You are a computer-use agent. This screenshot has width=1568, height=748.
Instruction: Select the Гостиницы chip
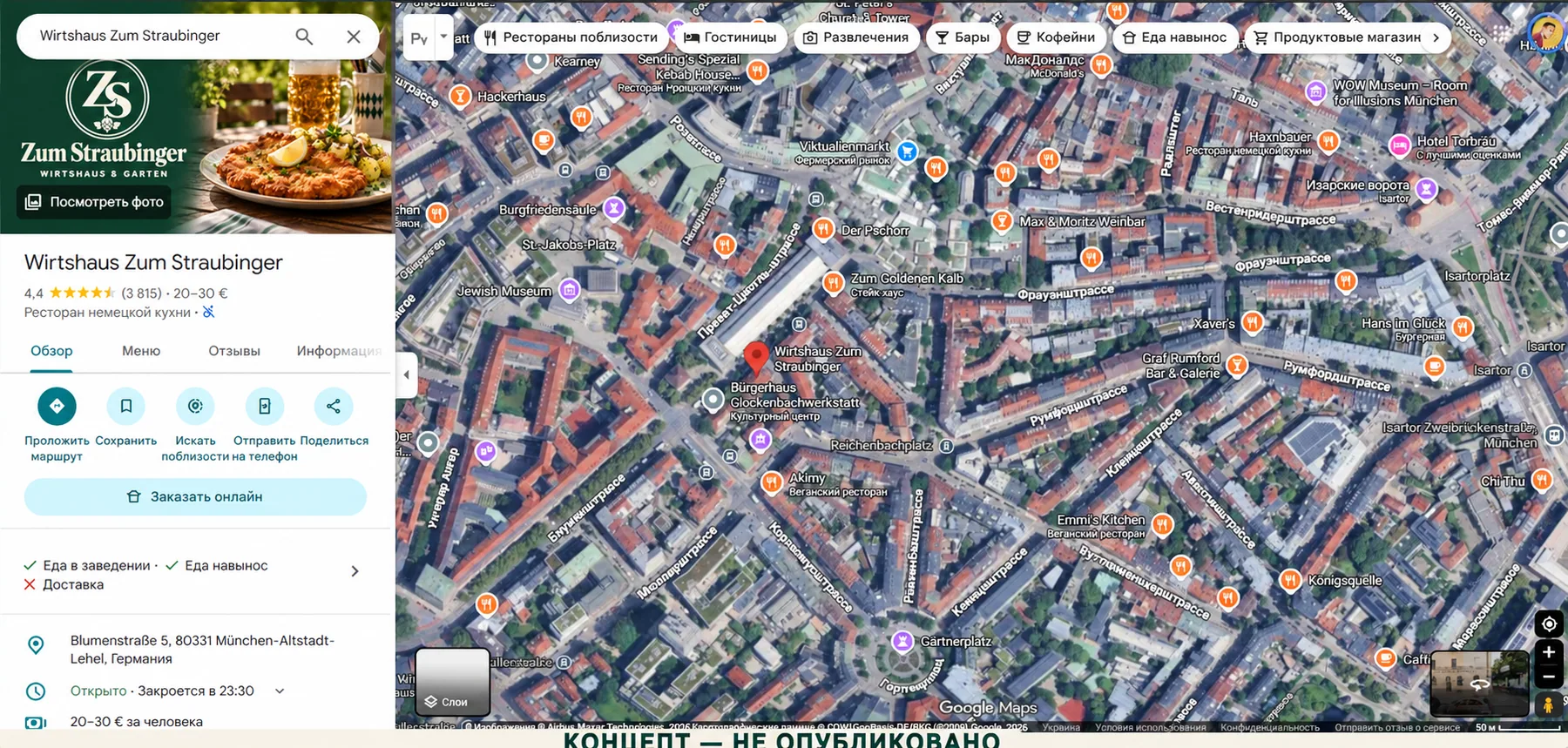pyautogui.click(x=730, y=37)
